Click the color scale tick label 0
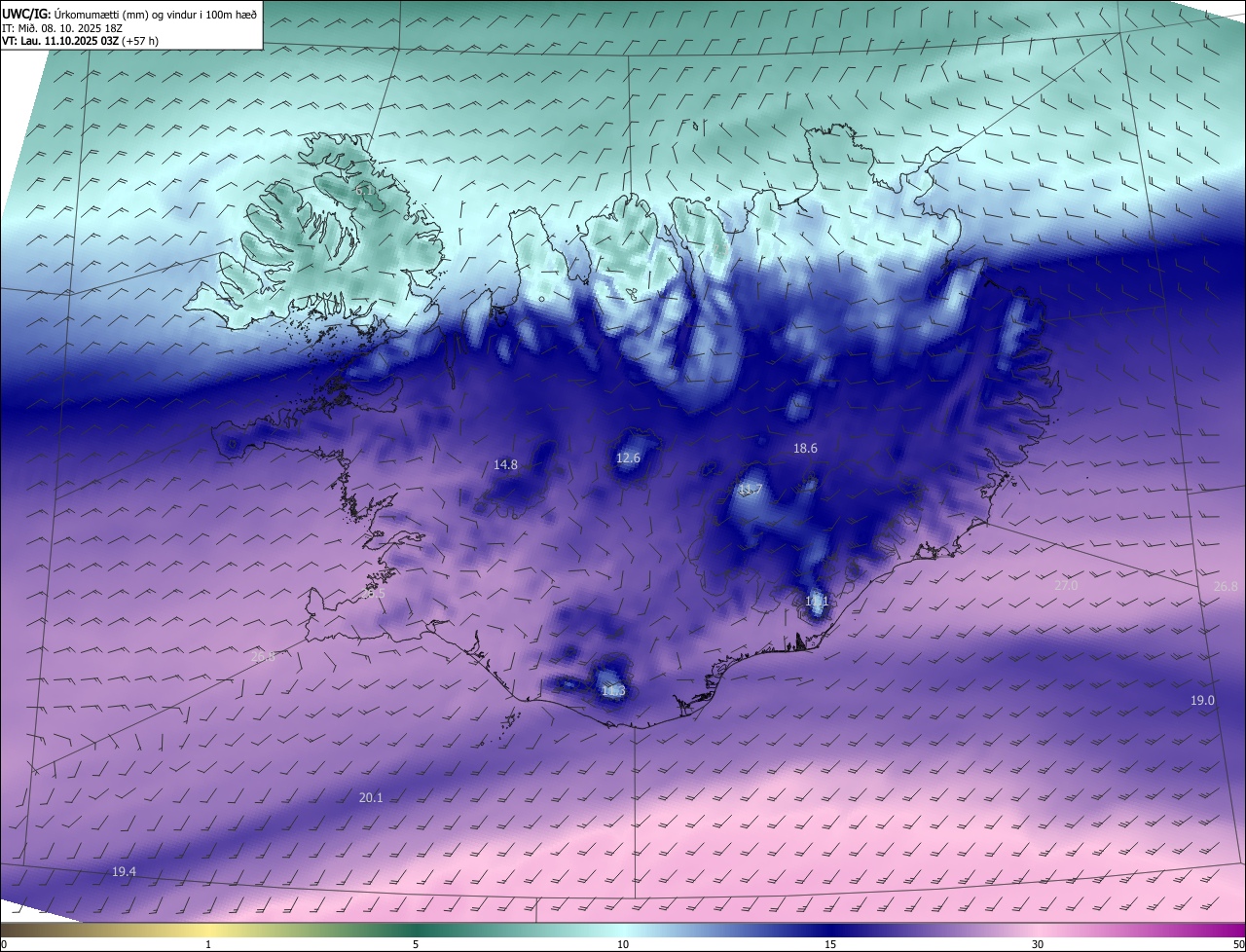The image size is (1246, 952). point(4,945)
